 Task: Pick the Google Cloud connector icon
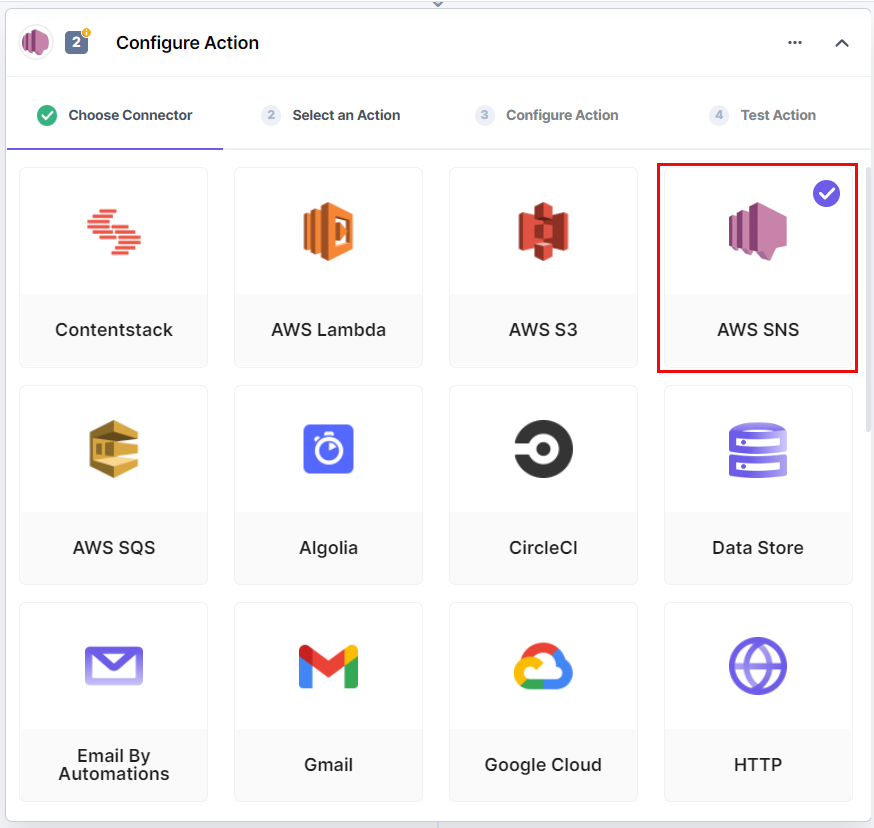pos(543,666)
